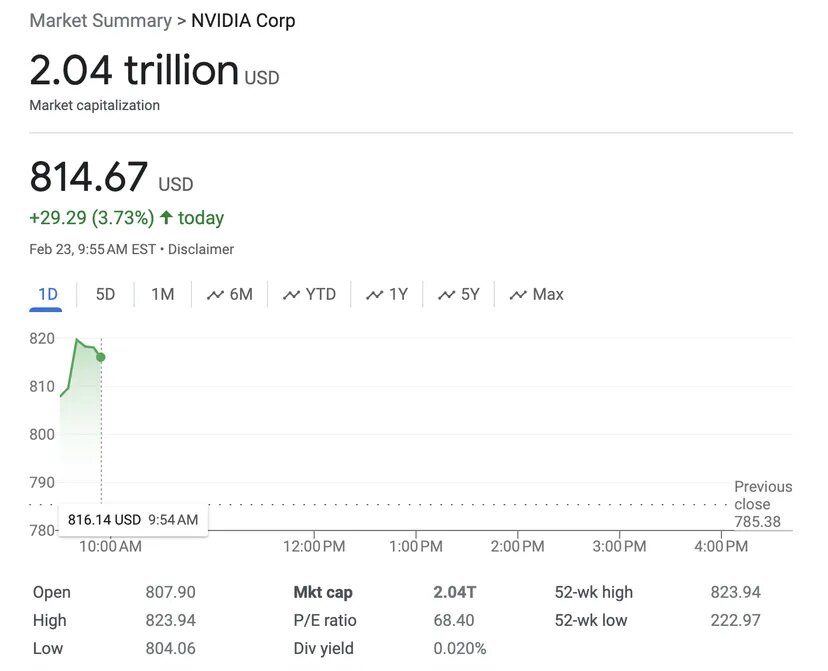The height and width of the screenshot is (671, 828).
Task: Open the 1M chart range
Action: tap(162, 294)
